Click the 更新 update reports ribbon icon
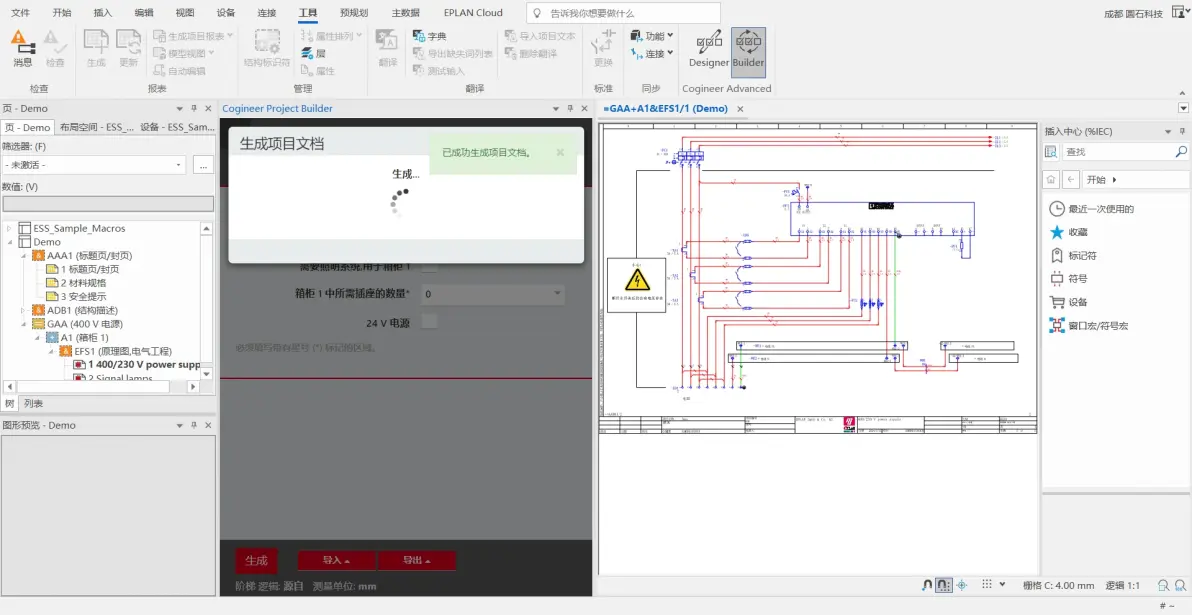 128,48
